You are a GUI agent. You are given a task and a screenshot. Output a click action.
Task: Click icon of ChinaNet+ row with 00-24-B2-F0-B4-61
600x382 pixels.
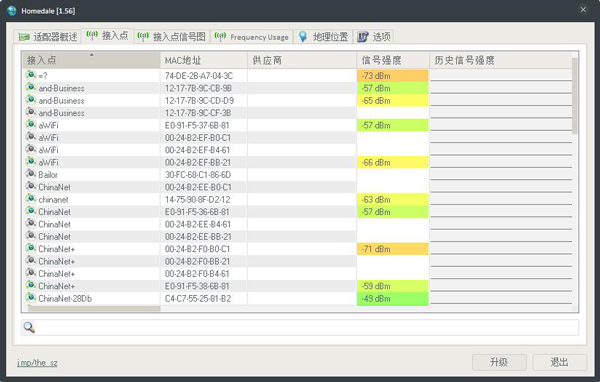pos(31,273)
